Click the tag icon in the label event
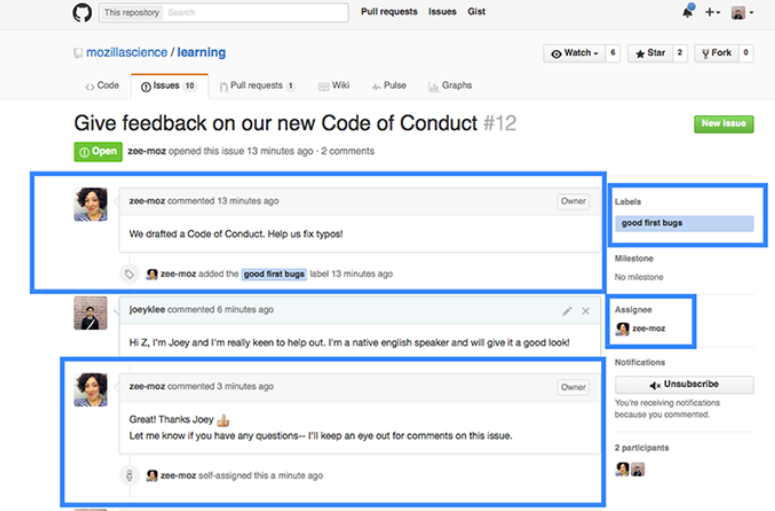The width and height of the screenshot is (775, 511). coord(128,273)
